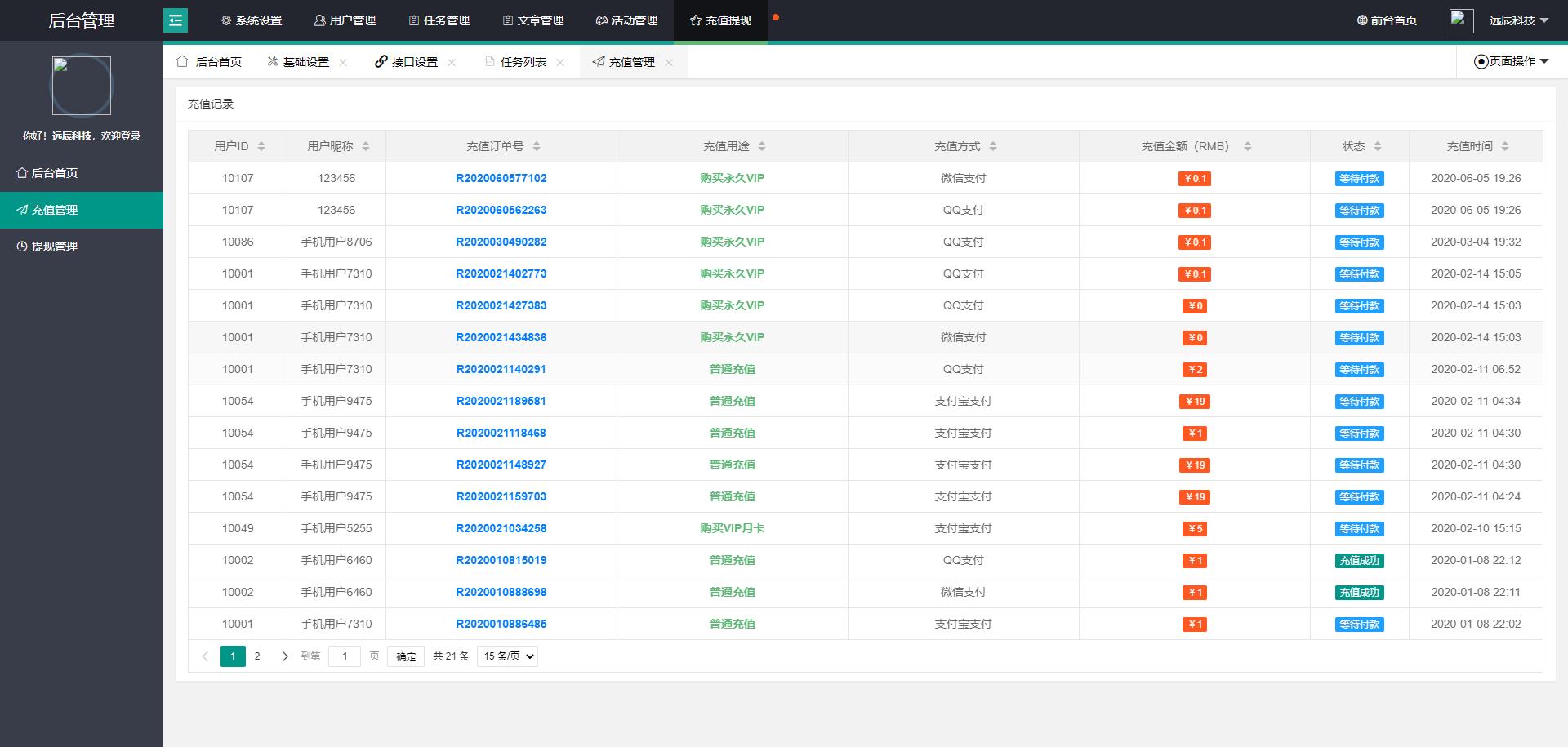Open 用户管理 in the top menu
Image resolution: width=1568 pixels, height=747 pixels.
[345, 20]
